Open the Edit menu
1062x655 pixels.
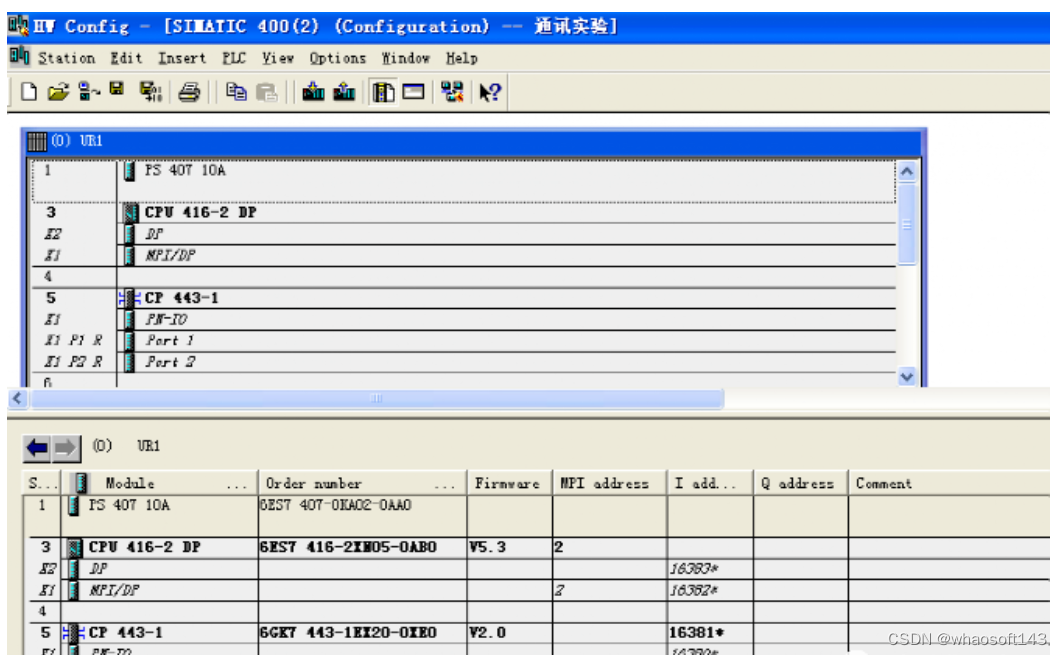127,58
